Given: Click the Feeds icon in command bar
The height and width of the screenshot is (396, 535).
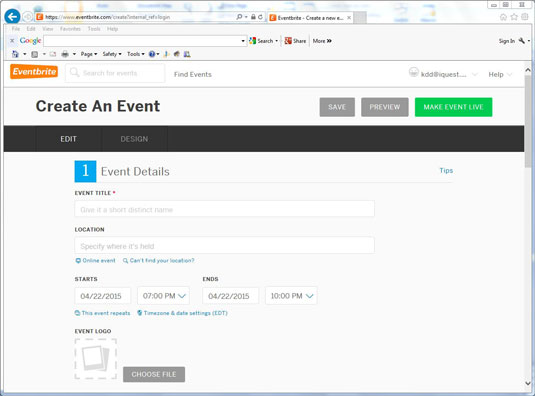Looking at the screenshot, I should pos(34,54).
